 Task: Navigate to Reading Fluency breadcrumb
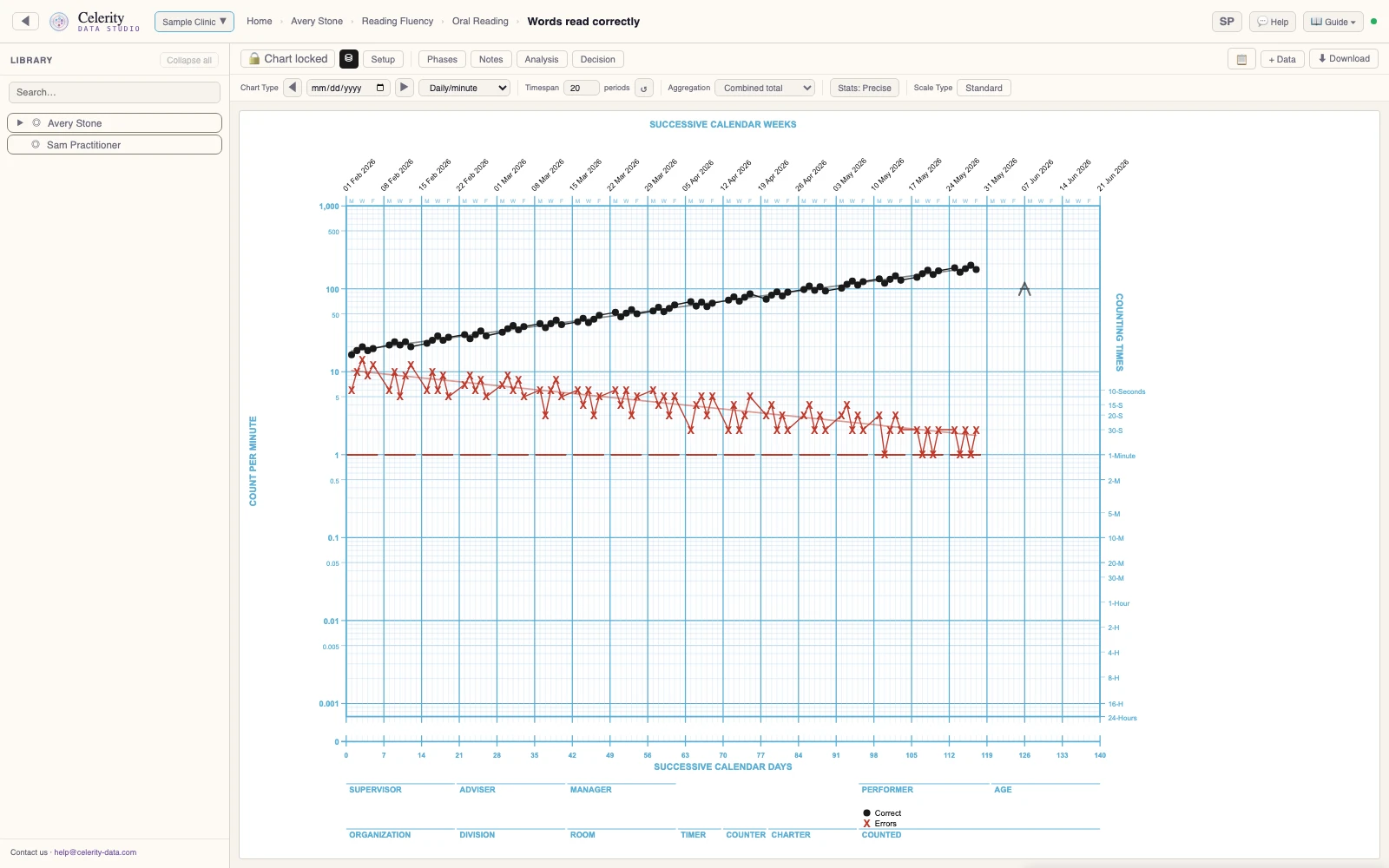point(398,22)
